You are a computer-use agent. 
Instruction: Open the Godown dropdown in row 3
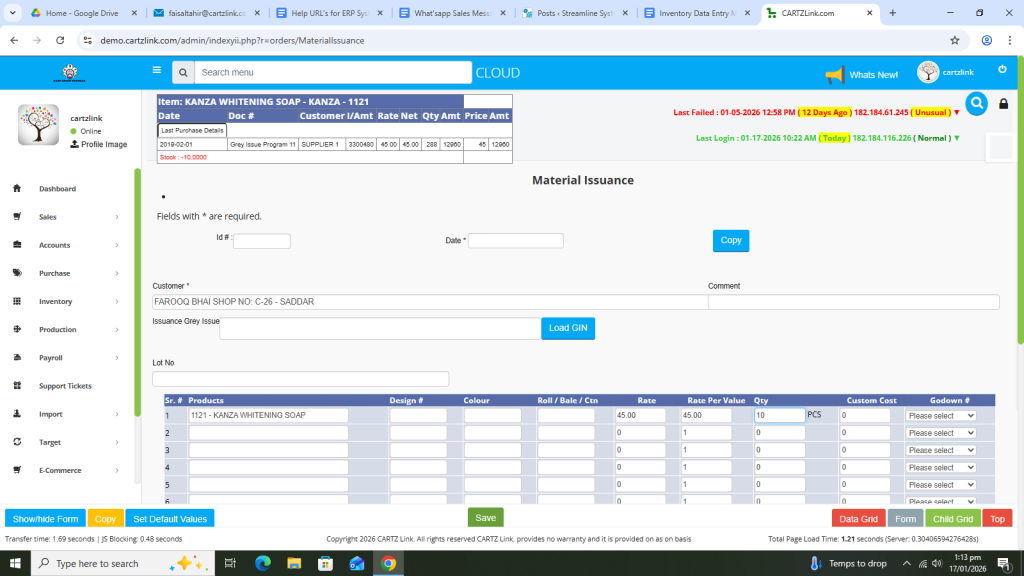pos(940,450)
